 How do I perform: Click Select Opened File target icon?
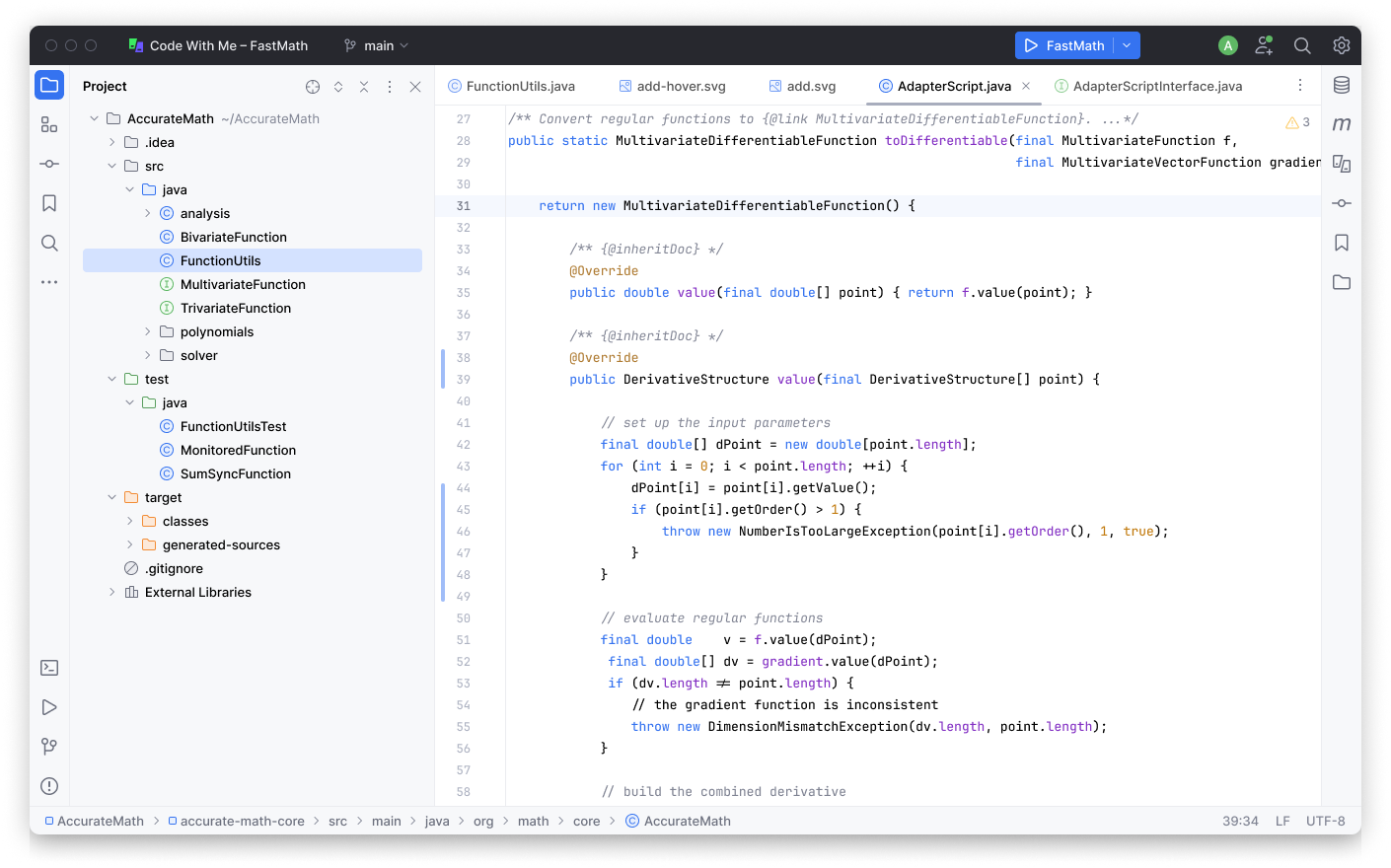point(313,87)
